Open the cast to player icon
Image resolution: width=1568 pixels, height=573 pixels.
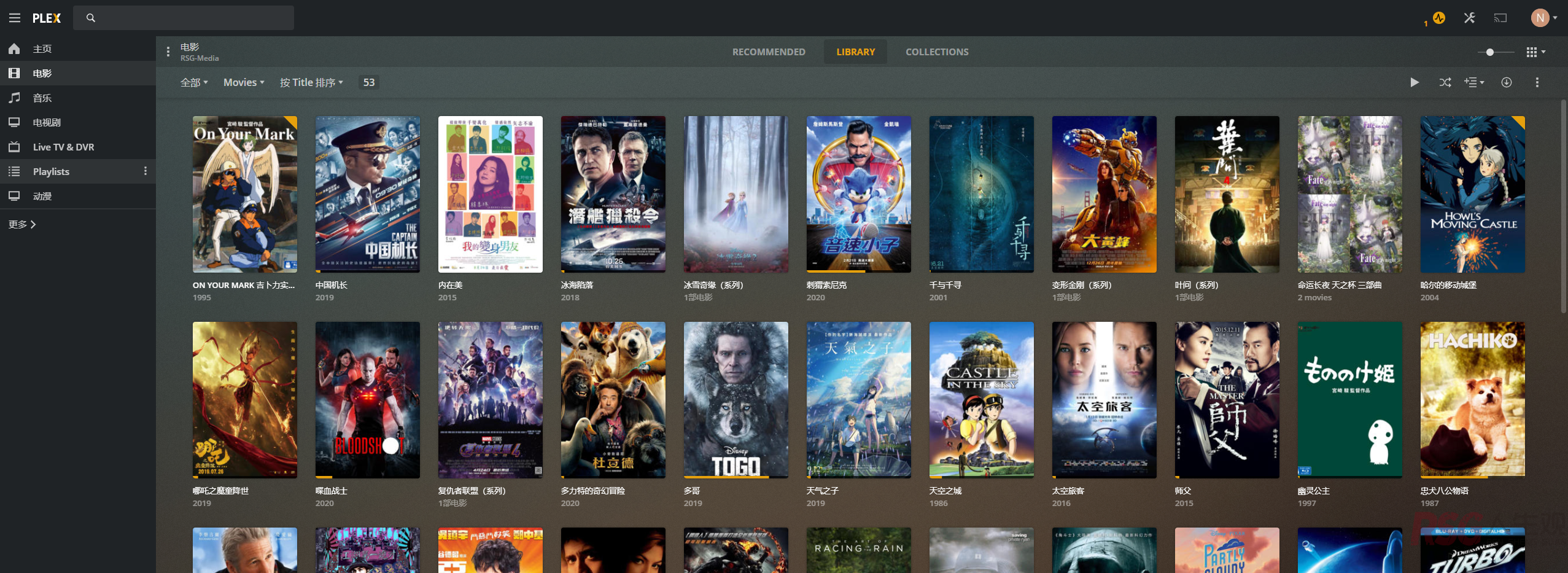coord(1500,18)
